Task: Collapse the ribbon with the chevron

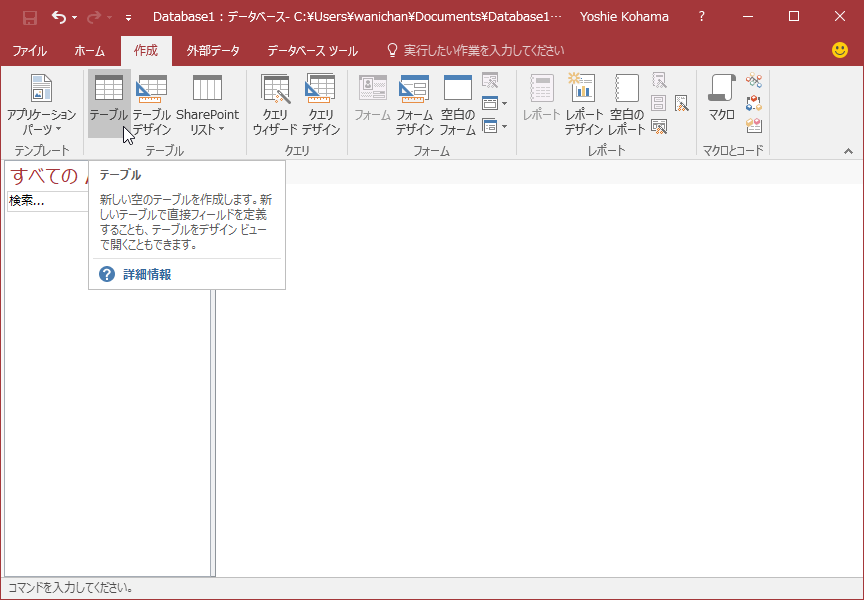Action: 848,151
